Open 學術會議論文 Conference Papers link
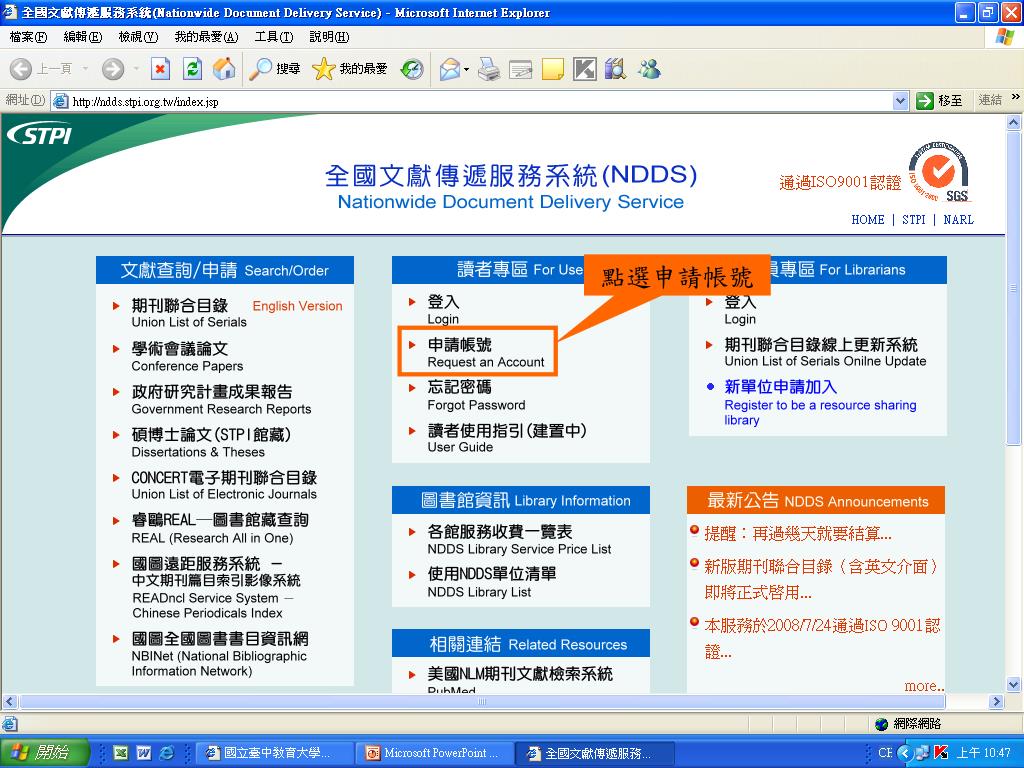This screenshot has height=768, width=1024. pos(187,357)
